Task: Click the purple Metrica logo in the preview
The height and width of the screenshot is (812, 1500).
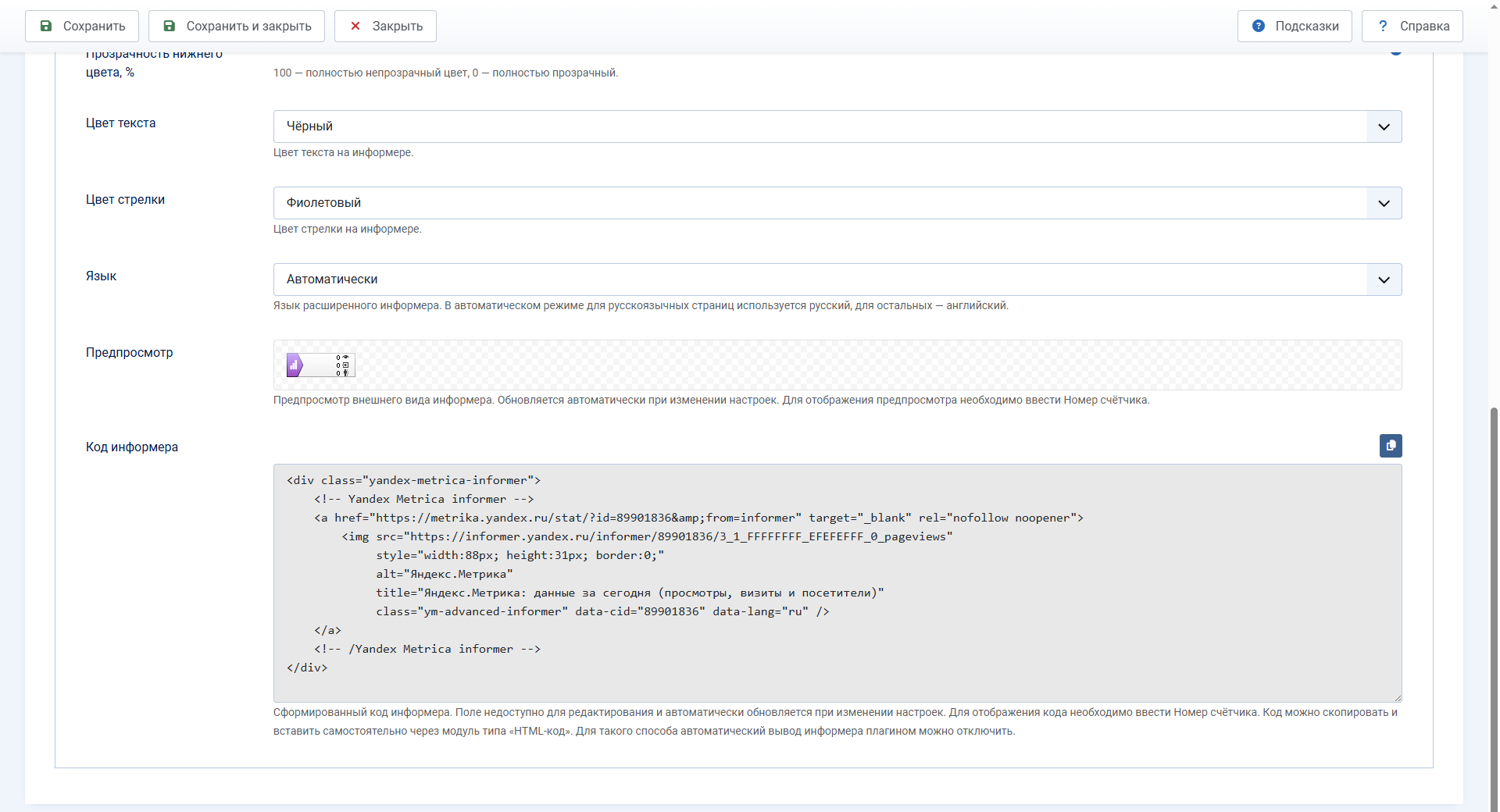Action: [295, 365]
